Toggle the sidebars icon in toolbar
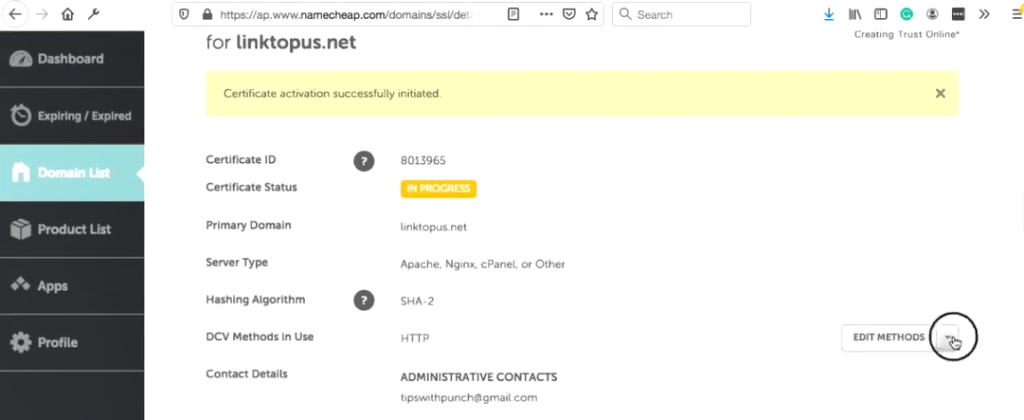The height and width of the screenshot is (420, 1024). 880,14
